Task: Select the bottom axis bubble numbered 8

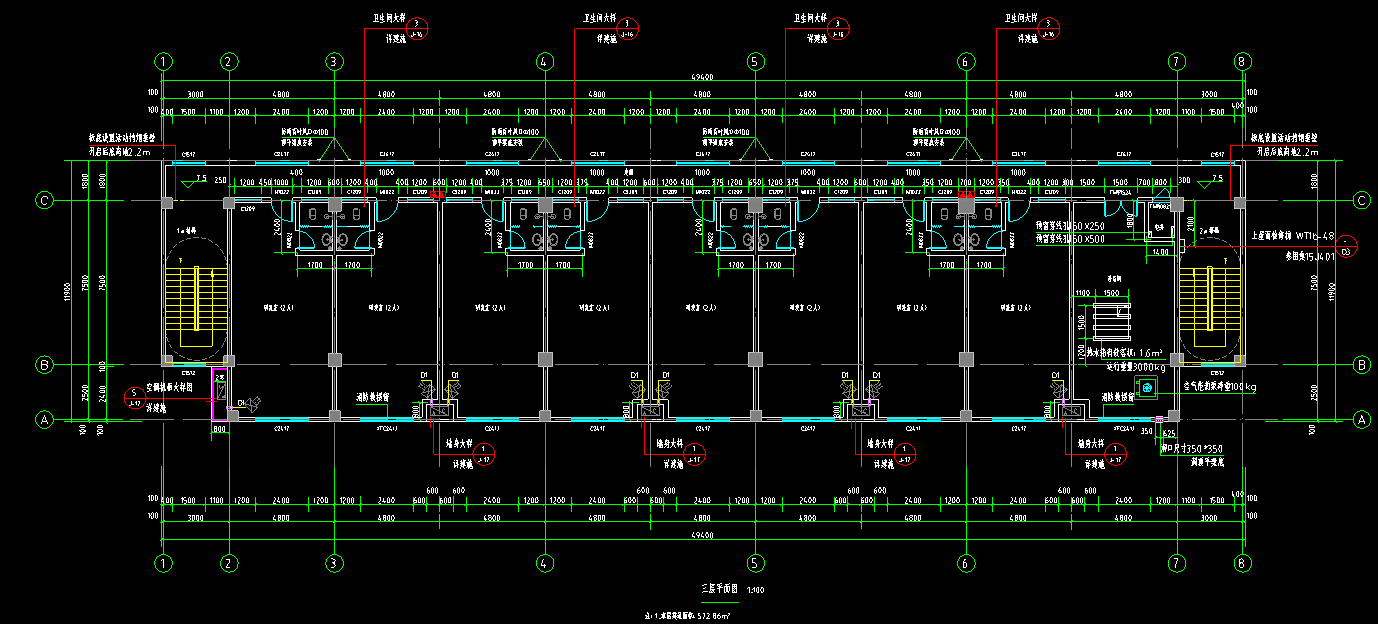Action: coord(1242,561)
